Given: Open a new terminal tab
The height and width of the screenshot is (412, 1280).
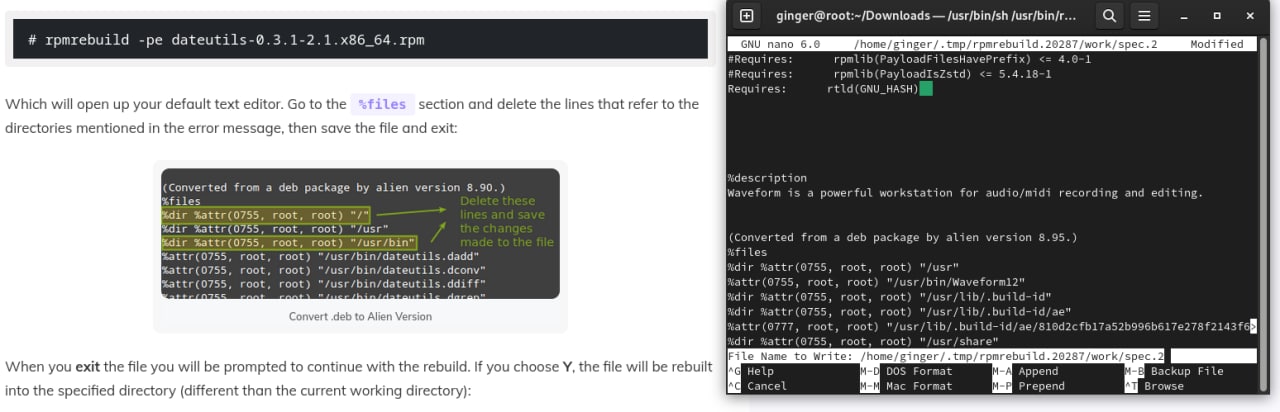Looking at the screenshot, I should tap(746, 16).
